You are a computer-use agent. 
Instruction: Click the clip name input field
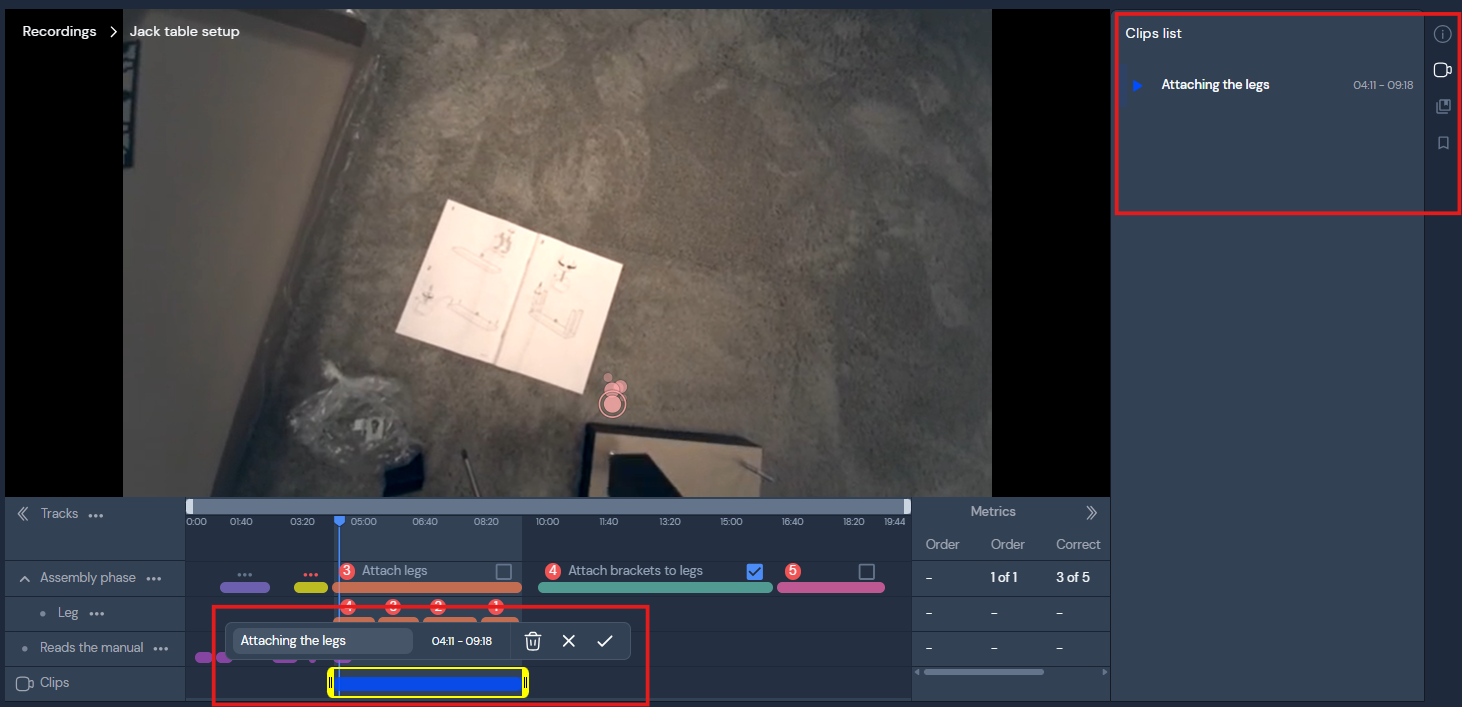pos(320,640)
